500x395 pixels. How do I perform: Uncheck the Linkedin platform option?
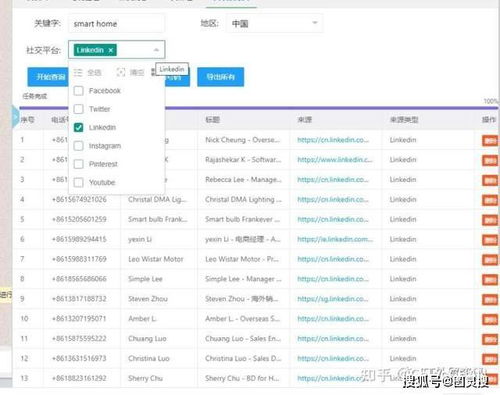[79, 127]
